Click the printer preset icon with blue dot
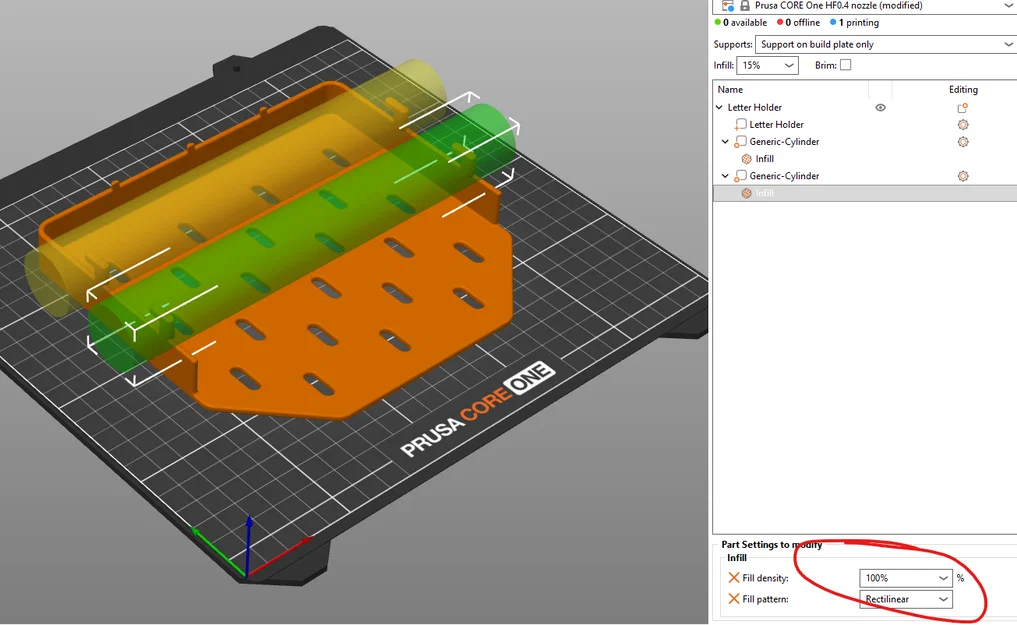Image resolution: width=1017 pixels, height=625 pixels. tap(728, 6)
